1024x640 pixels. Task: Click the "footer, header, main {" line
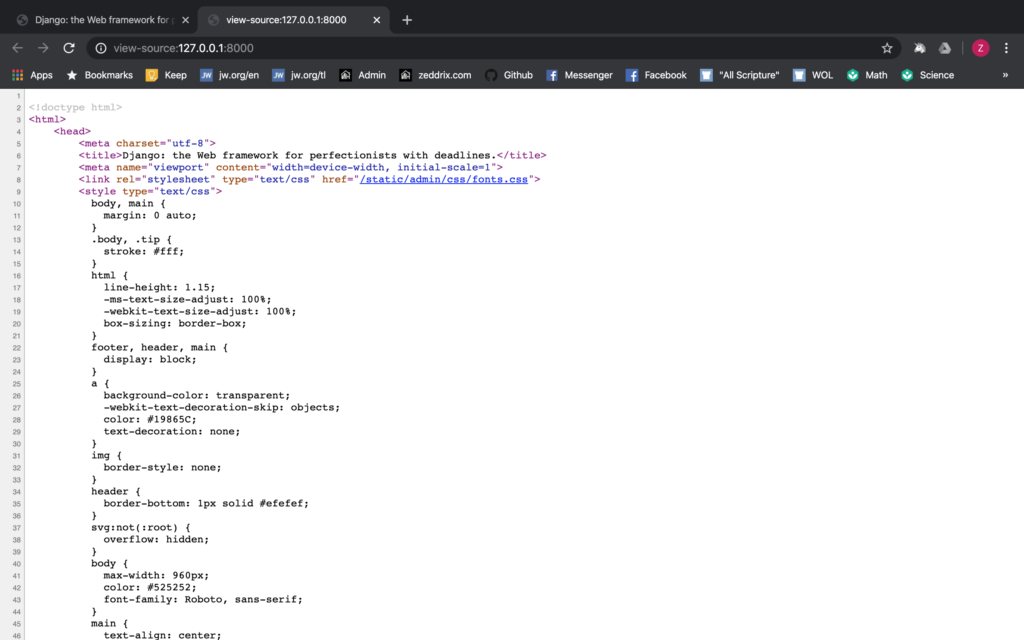coord(159,347)
